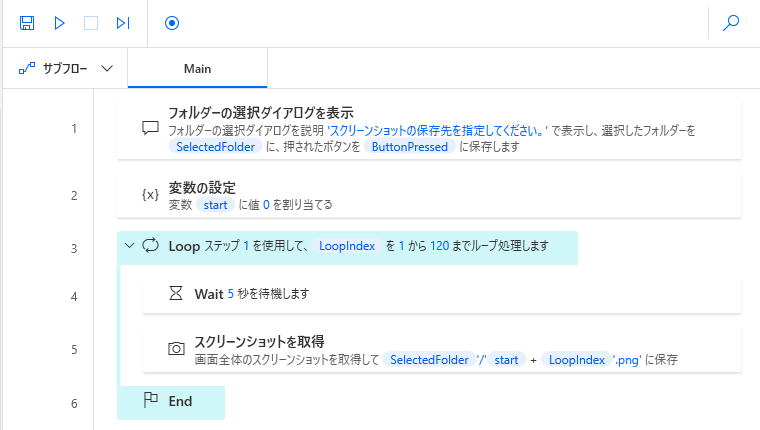Open the flow search magnifier icon

[x=731, y=22]
